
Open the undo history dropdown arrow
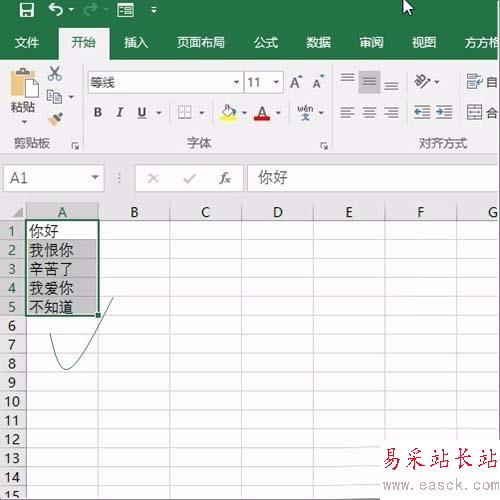71,10
